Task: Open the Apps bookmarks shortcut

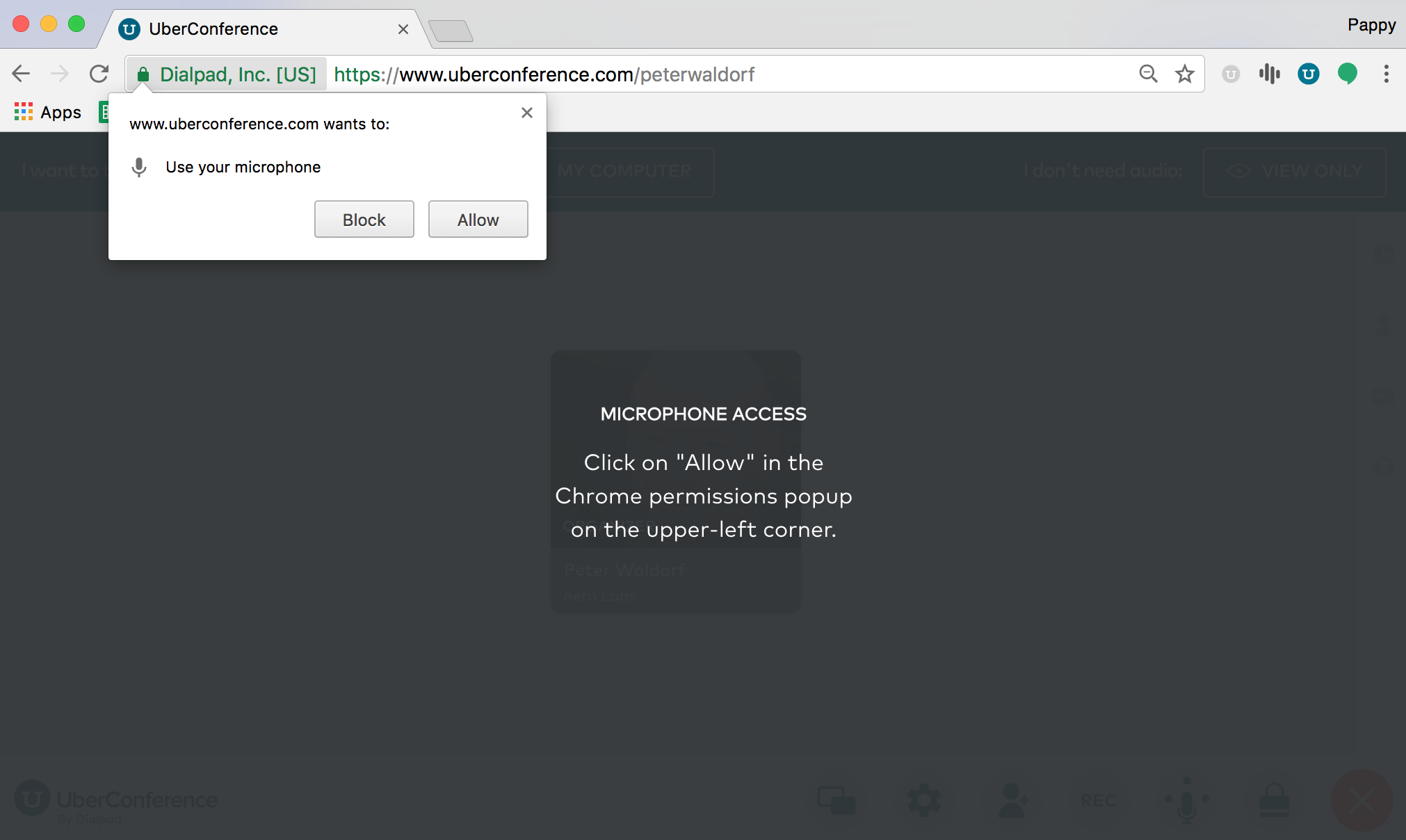Action: 48,112
